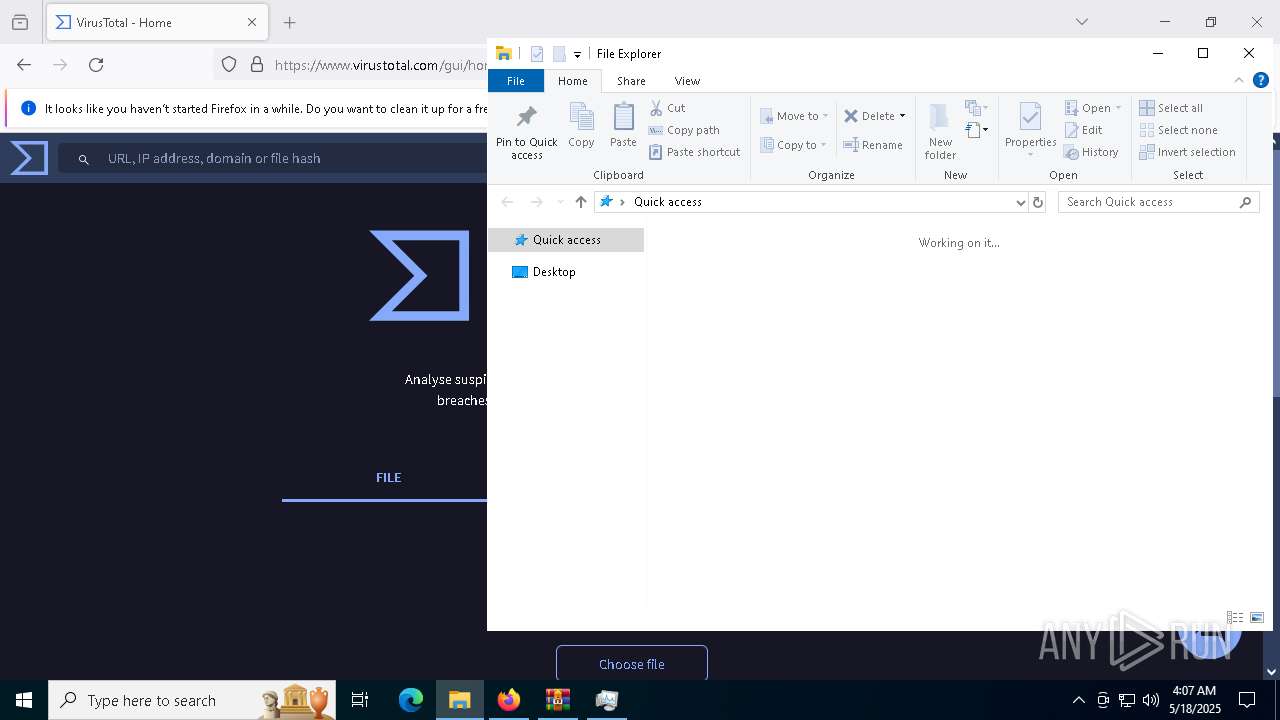1280x720 pixels.
Task: Click the Windows Start button
Action: tap(24, 700)
